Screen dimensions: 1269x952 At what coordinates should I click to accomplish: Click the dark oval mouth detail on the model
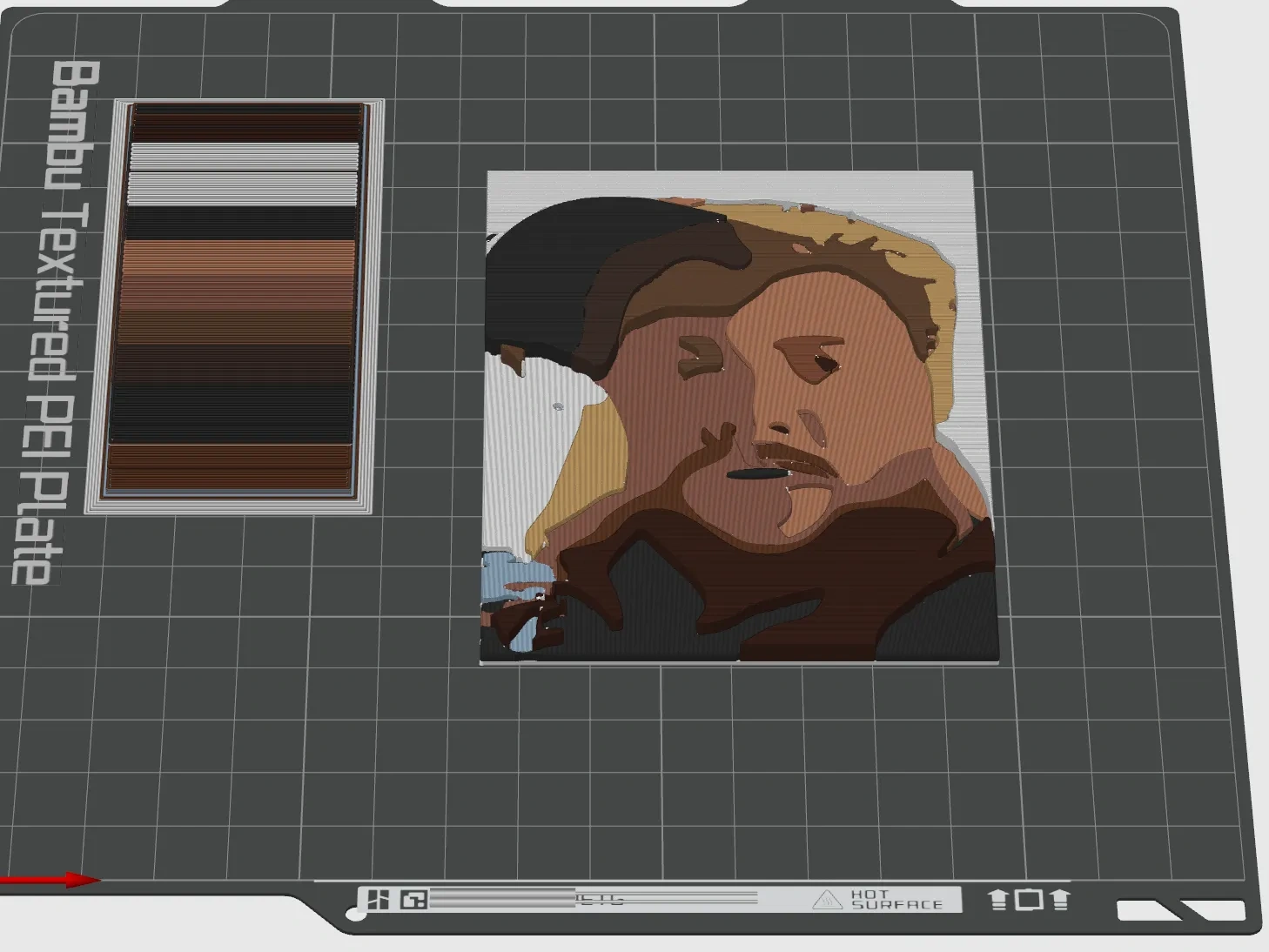point(755,475)
